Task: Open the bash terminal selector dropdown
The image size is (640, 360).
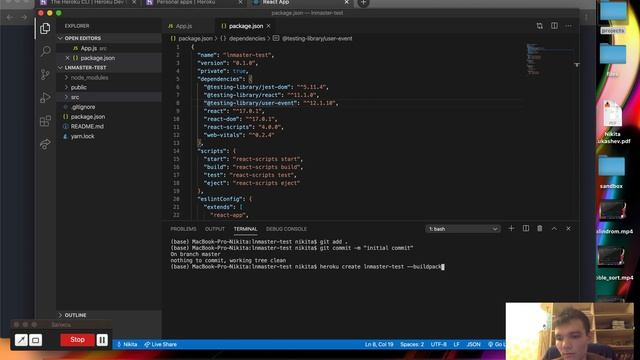Action: [x=462, y=229]
